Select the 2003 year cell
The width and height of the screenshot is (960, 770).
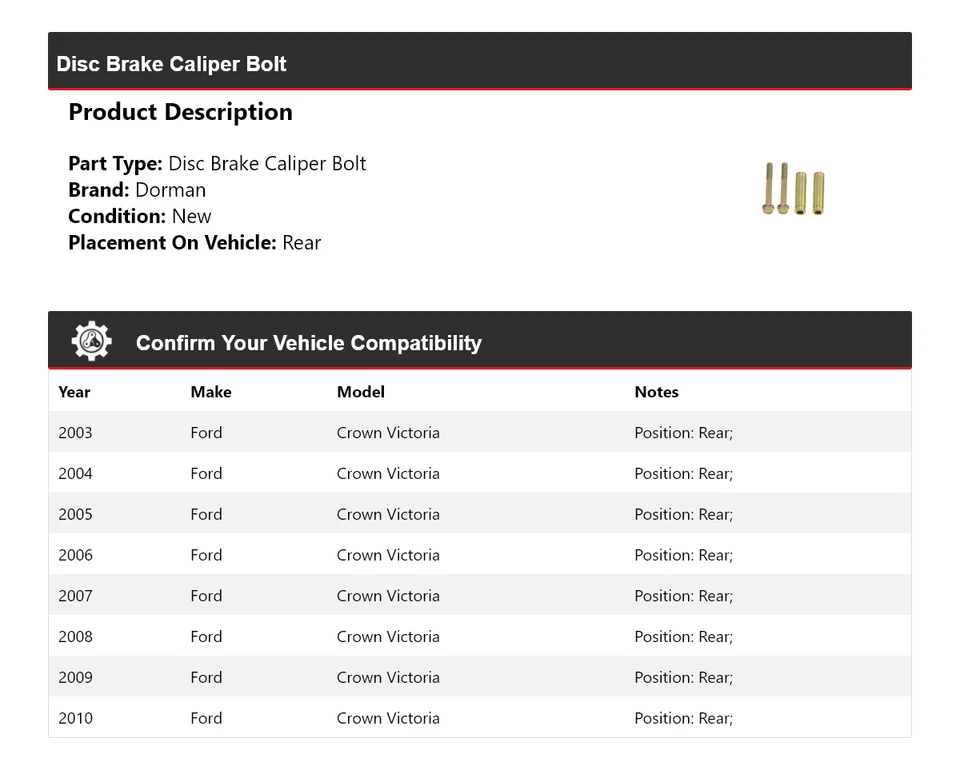[75, 433]
